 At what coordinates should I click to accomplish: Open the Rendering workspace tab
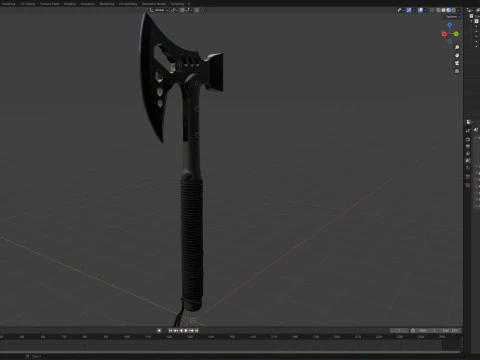107,4
